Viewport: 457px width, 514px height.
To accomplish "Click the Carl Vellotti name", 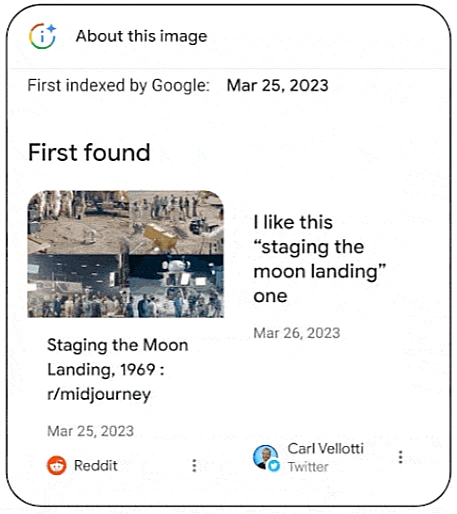I will tap(325, 448).
